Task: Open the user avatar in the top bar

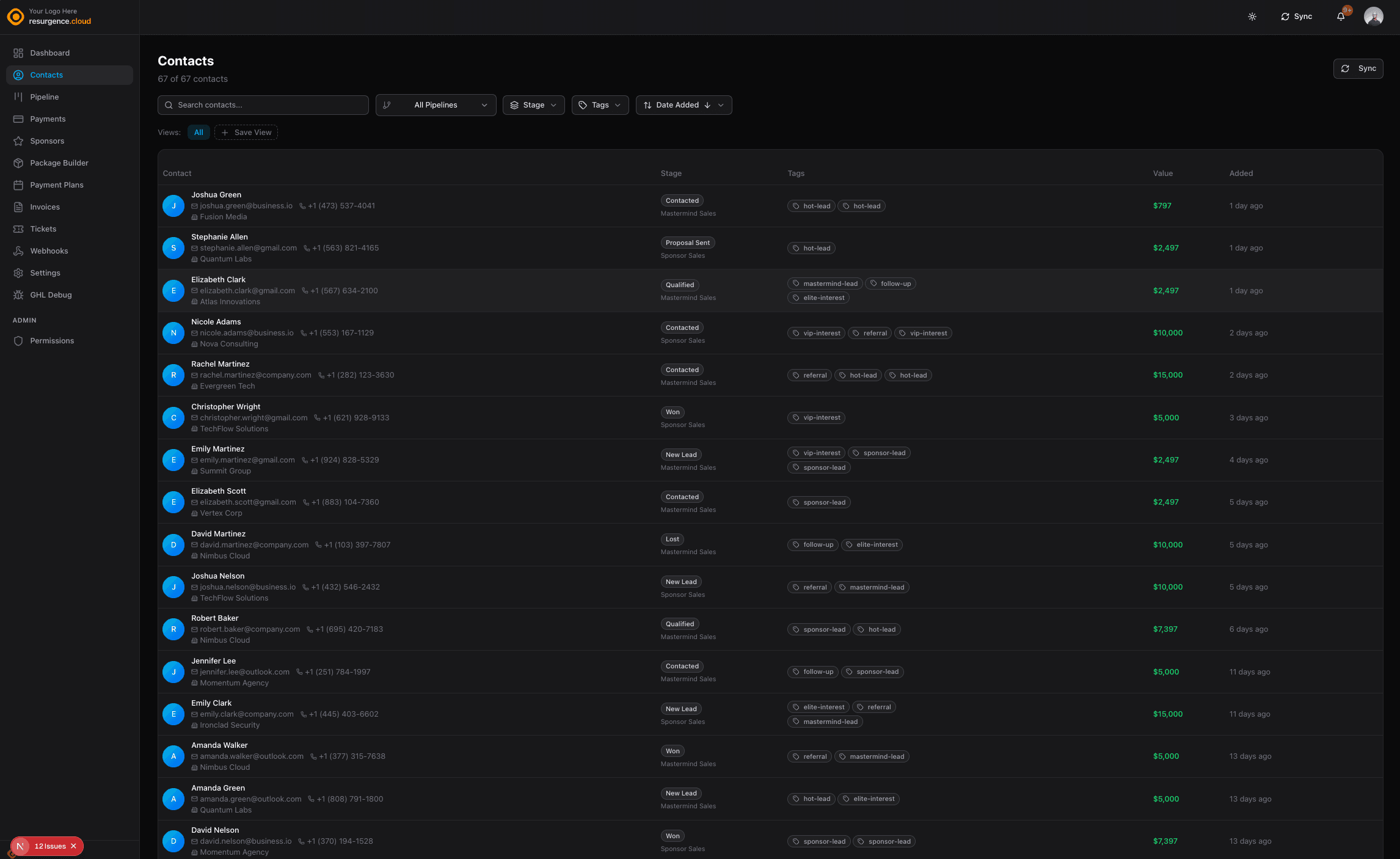Action: [x=1373, y=16]
